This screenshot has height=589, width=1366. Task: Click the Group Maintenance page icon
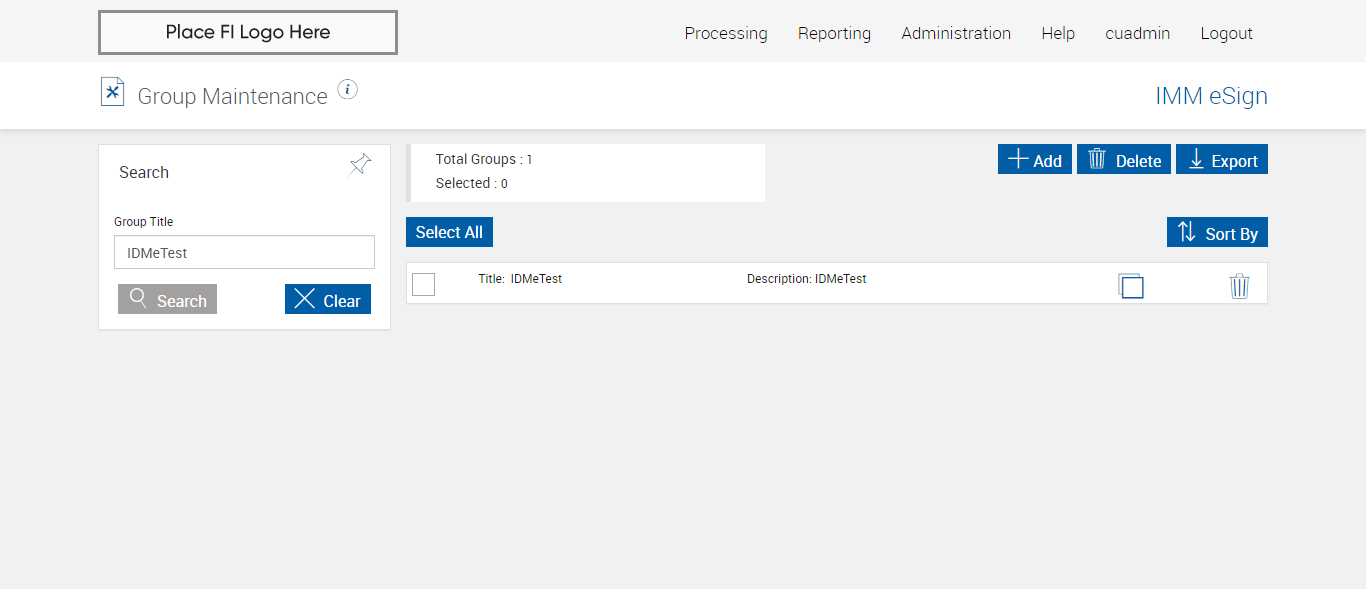(112, 92)
